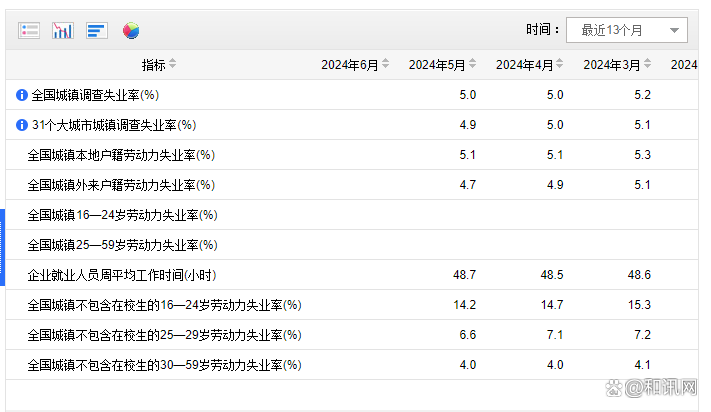Sort the 2024年3月 column
The width and height of the screenshot is (711, 412).
pyautogui.click(x=648, y=64)
